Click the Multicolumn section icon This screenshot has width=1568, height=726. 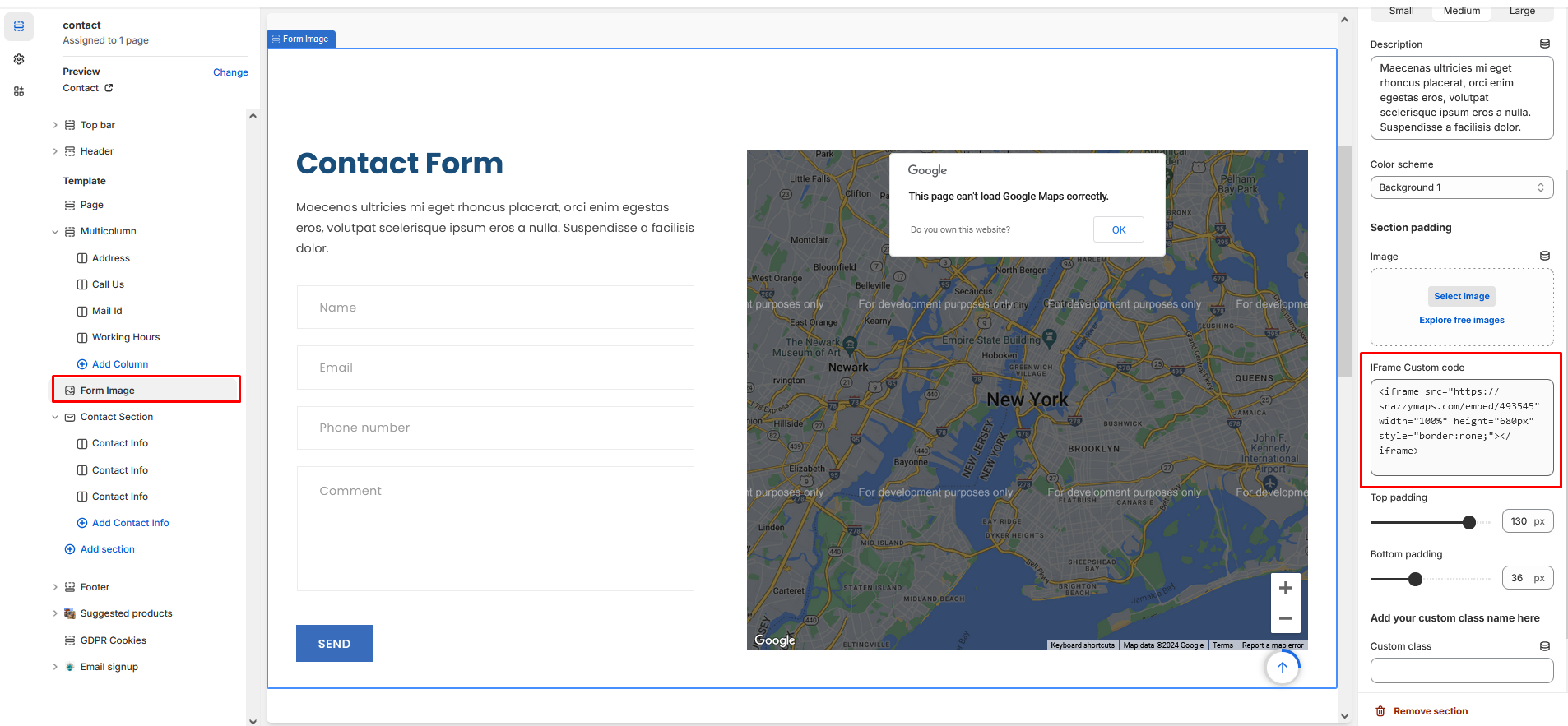pyautogui.click(x=70, y=231)
